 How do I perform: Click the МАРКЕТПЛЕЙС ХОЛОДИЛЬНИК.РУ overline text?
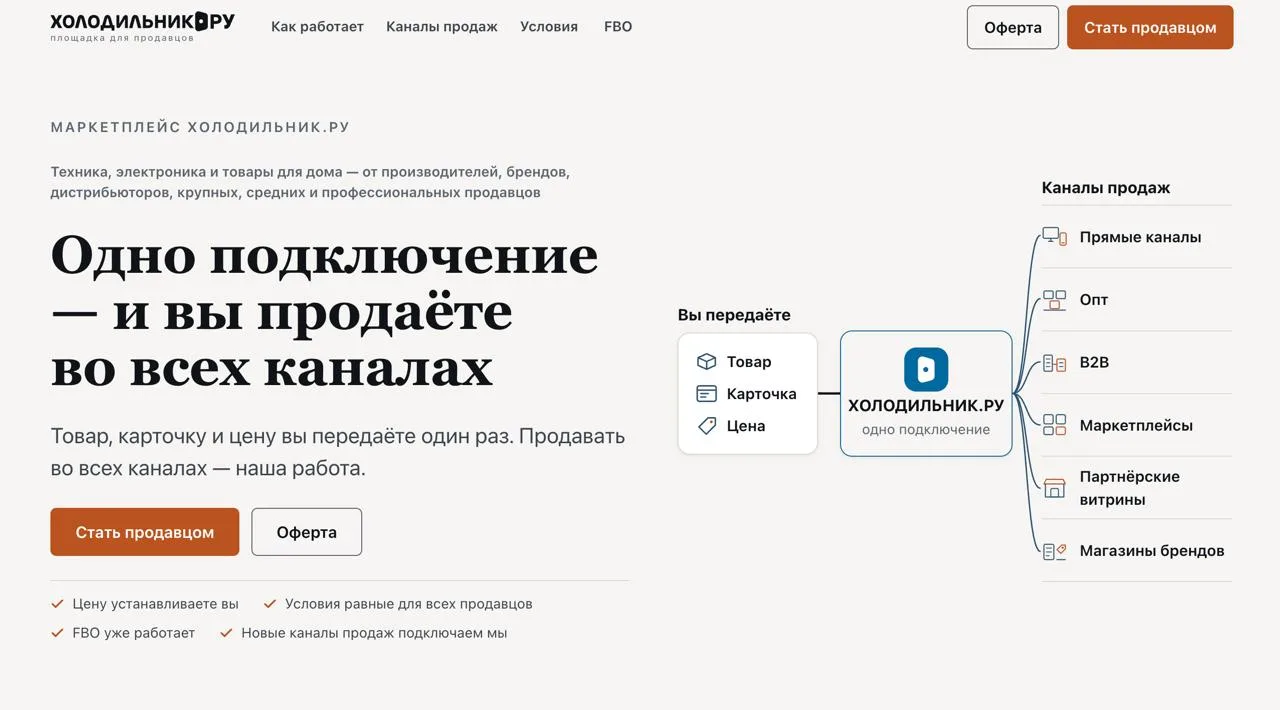pyautogui.click(x=200, y=127)
